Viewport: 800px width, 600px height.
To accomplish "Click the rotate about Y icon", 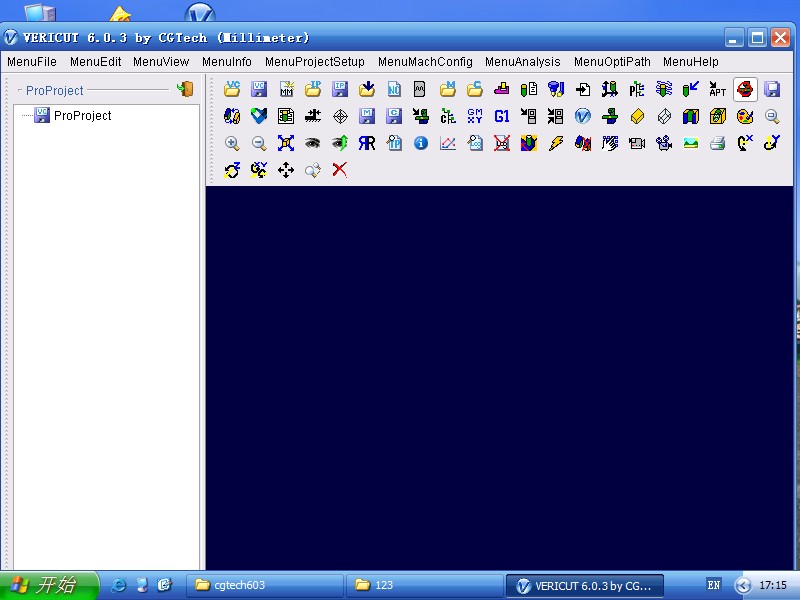I will [x=772, y=143].
